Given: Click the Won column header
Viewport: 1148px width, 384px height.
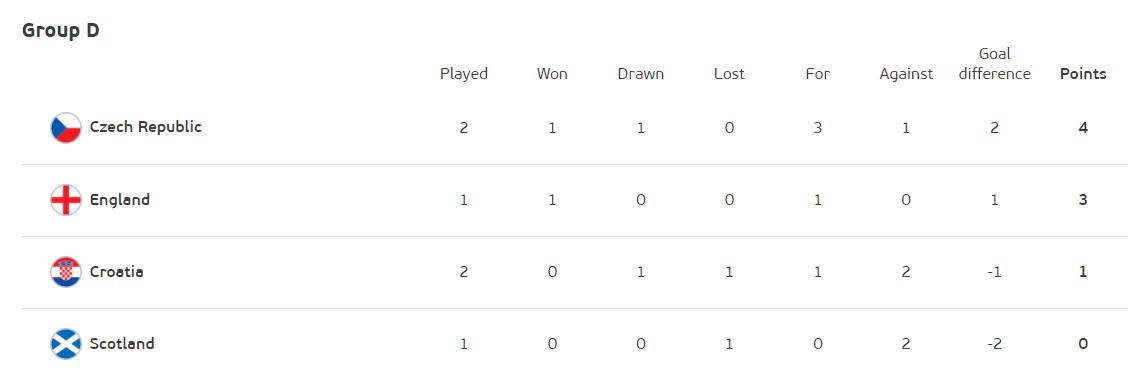Looking at the screenshot, I should (552, 74).
